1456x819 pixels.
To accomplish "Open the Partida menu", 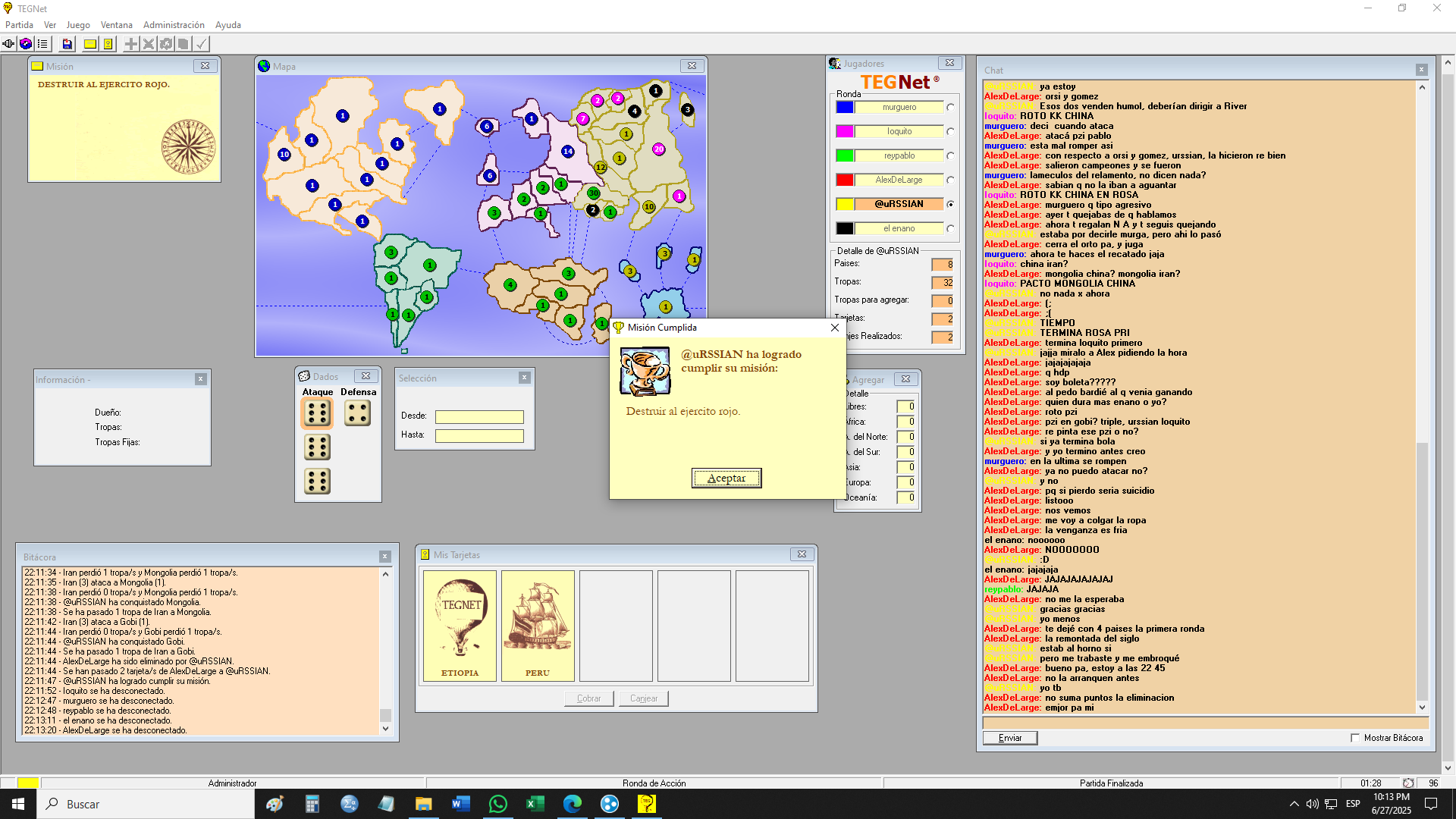I will [x=19, y=25].
